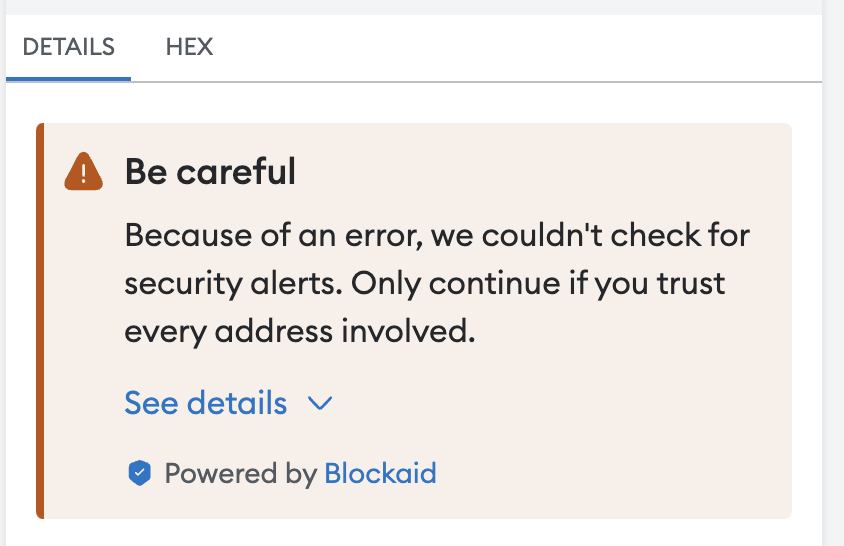This screenshot has width=844, height=546.
Task: Click the 'every address involved.' text line
Action: 300,331
